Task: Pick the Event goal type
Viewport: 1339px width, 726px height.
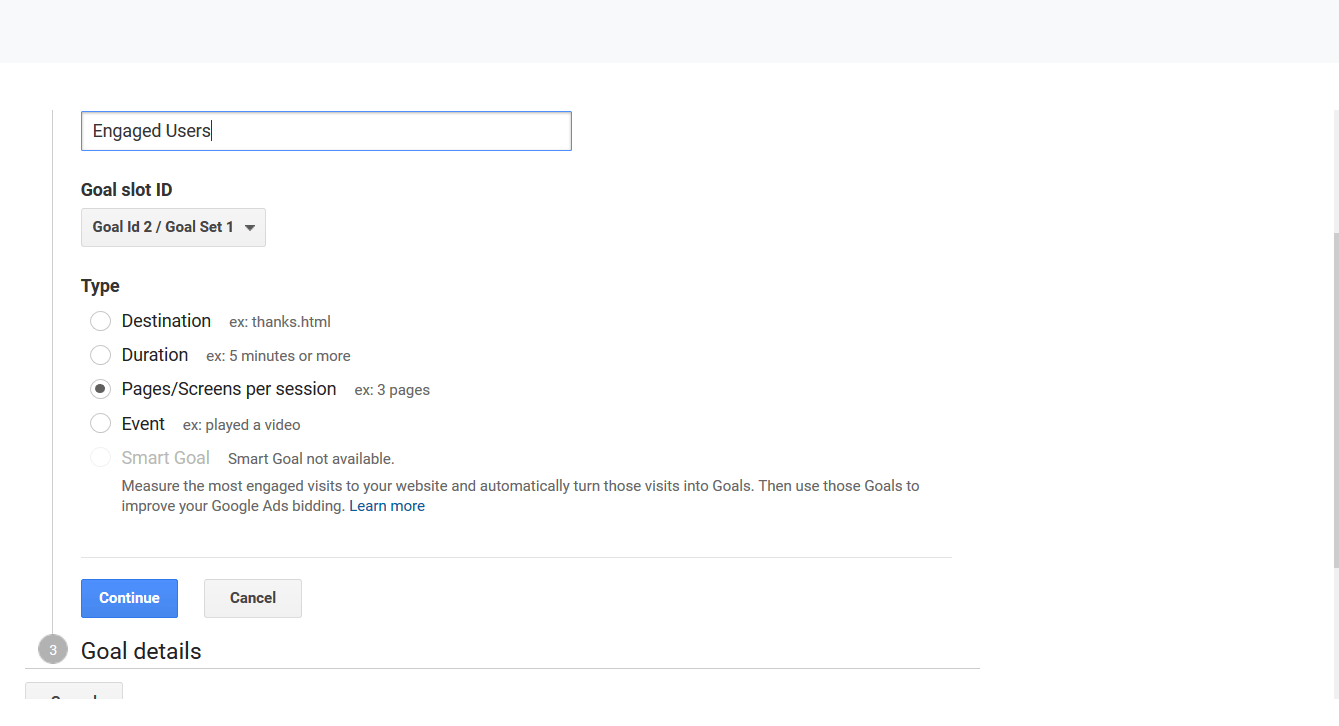Action: [x=100, y=423]
